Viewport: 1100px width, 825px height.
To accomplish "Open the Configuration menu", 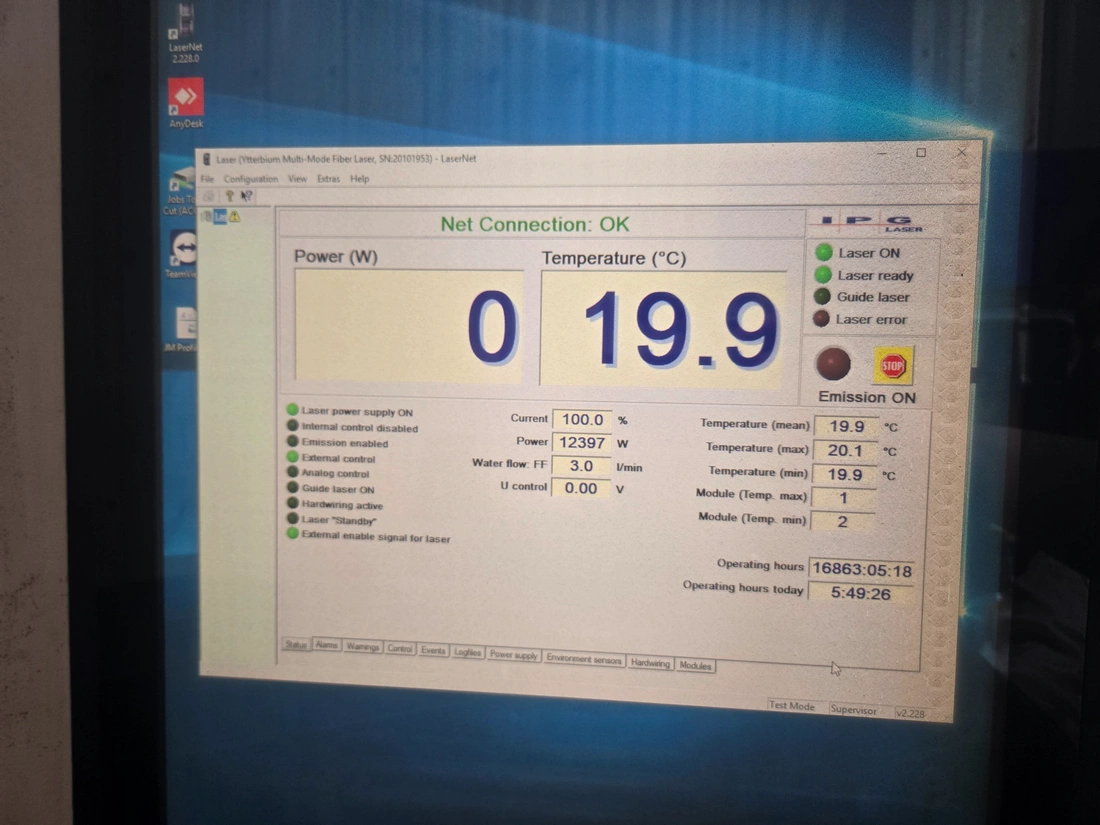I will [x=250, y=179].
